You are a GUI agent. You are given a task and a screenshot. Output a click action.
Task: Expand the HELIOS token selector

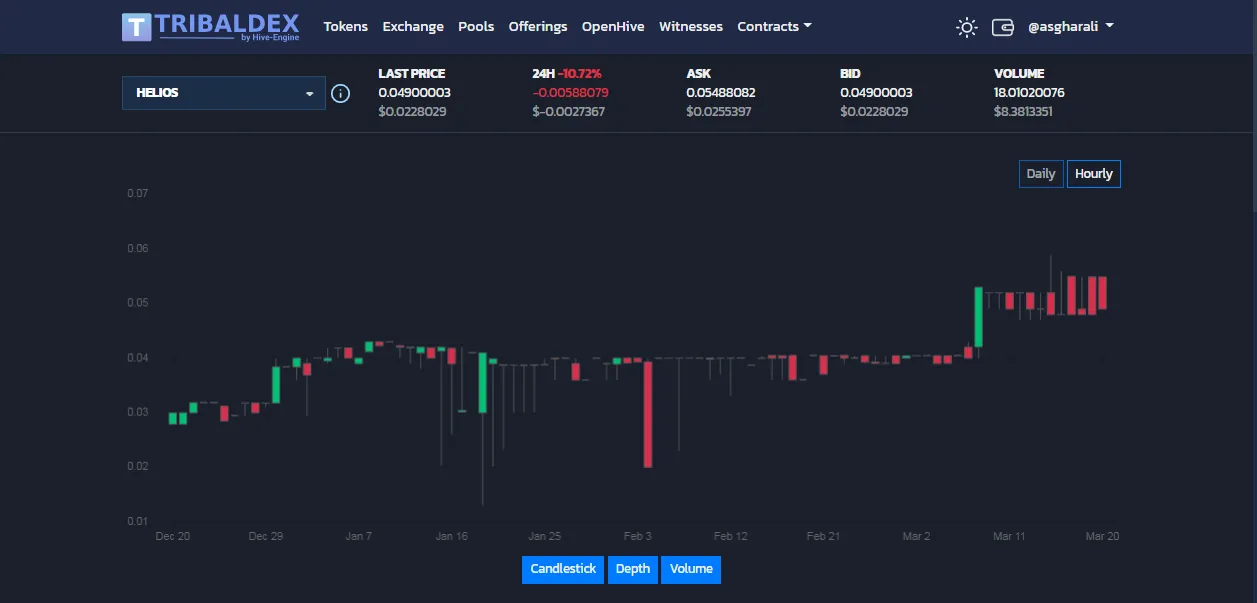[x=223, y=93]
